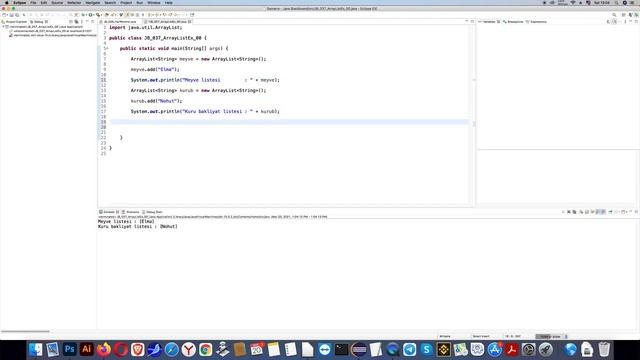Open Terminal from the Dock

341,349
